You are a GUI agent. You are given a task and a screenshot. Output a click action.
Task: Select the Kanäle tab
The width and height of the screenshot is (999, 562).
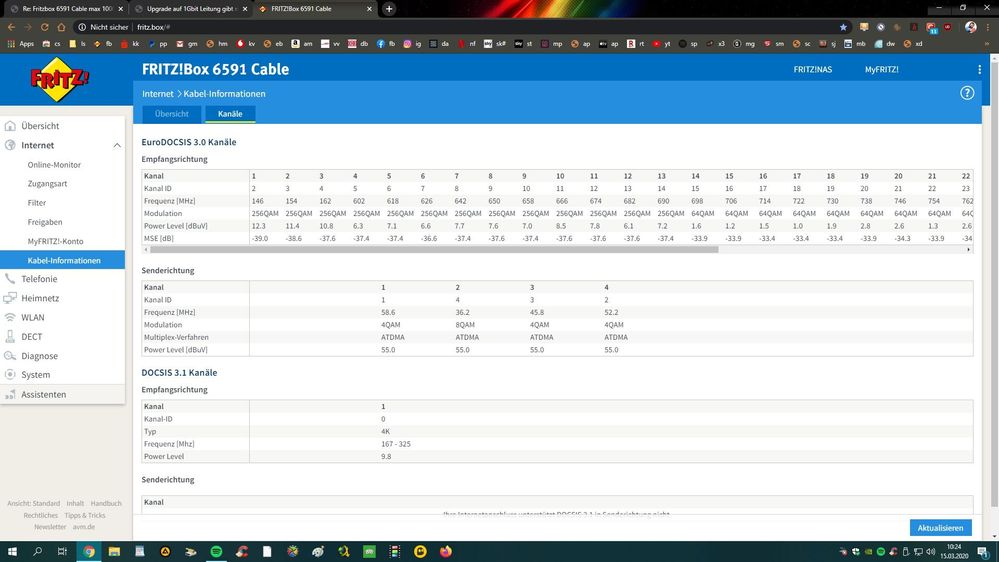[x=230, y=114]
